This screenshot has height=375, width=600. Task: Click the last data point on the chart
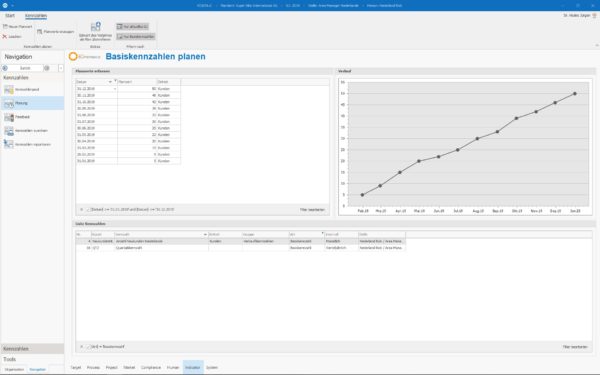pos(575,93)
